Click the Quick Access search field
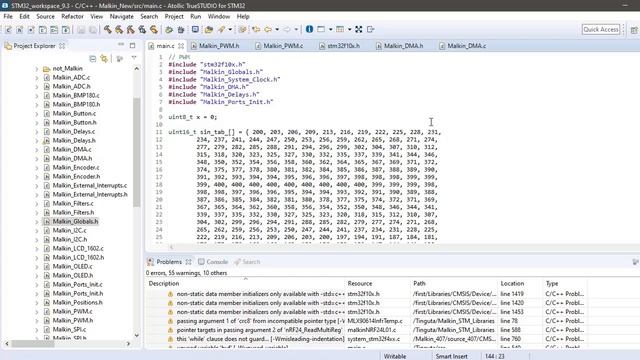 [x=601, y=29]
